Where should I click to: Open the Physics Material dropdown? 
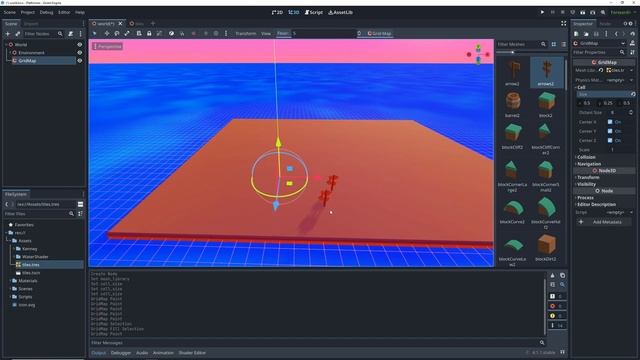click(632, 80)
